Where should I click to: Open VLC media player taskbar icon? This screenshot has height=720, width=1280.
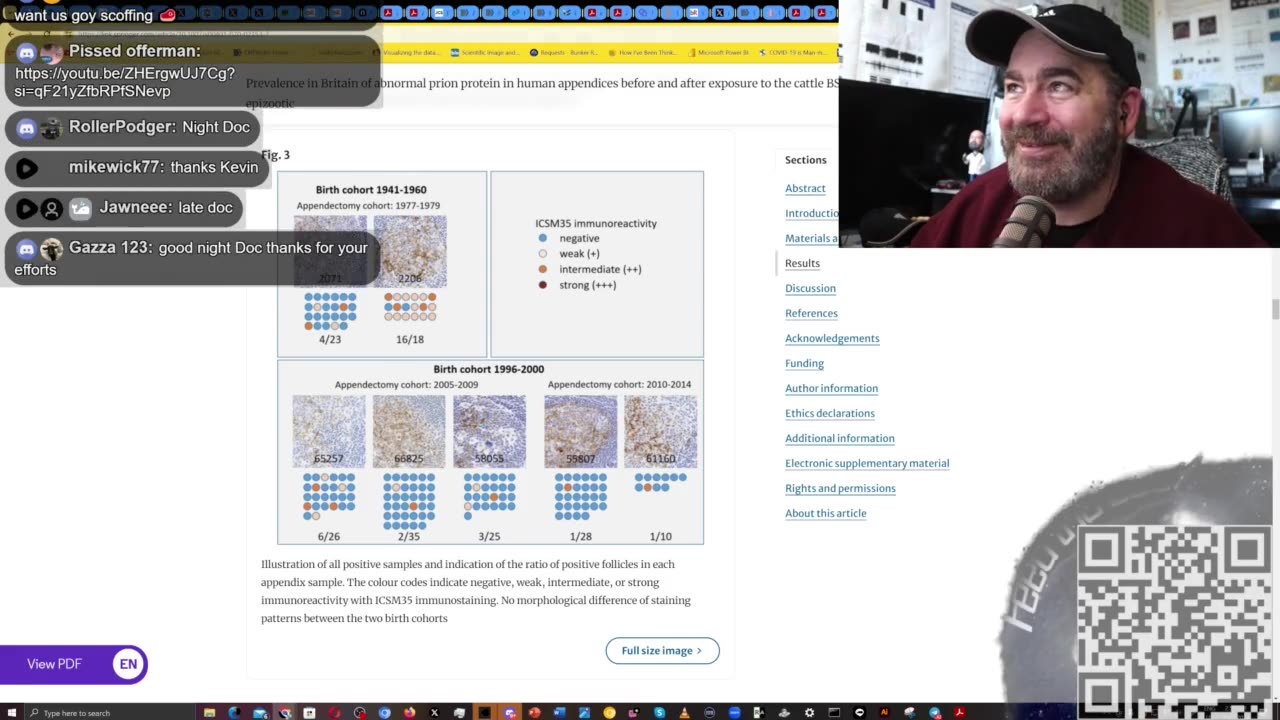tap(684, 713)
